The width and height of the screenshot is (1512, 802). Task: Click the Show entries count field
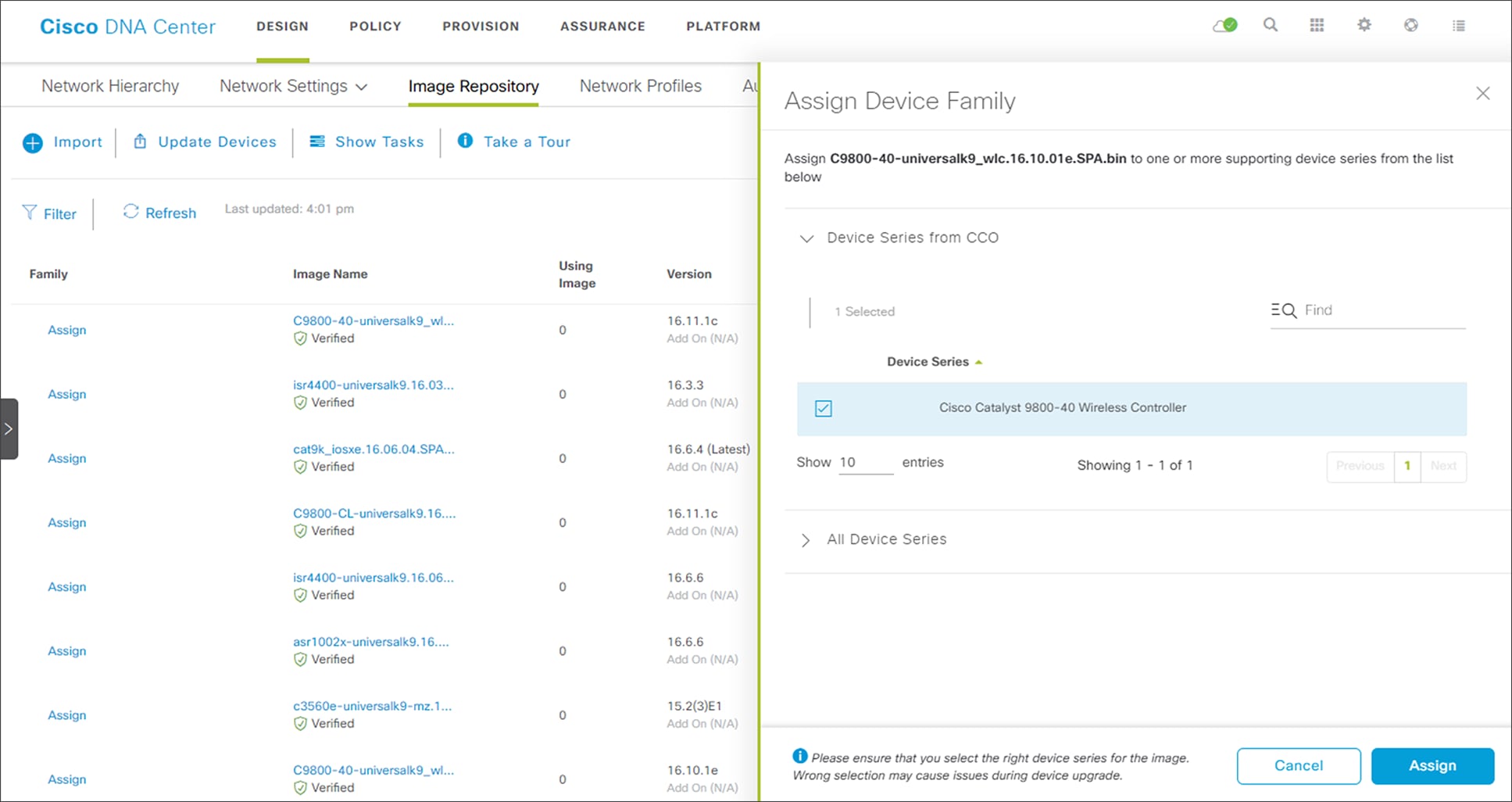tap(865, 462)
